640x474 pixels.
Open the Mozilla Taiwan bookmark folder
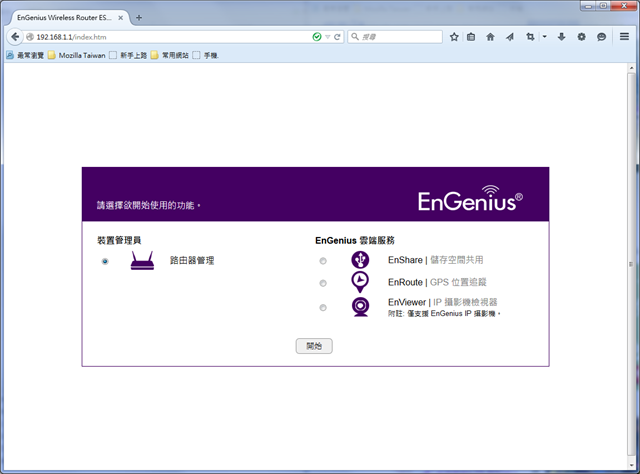click(x=77, y=55)
